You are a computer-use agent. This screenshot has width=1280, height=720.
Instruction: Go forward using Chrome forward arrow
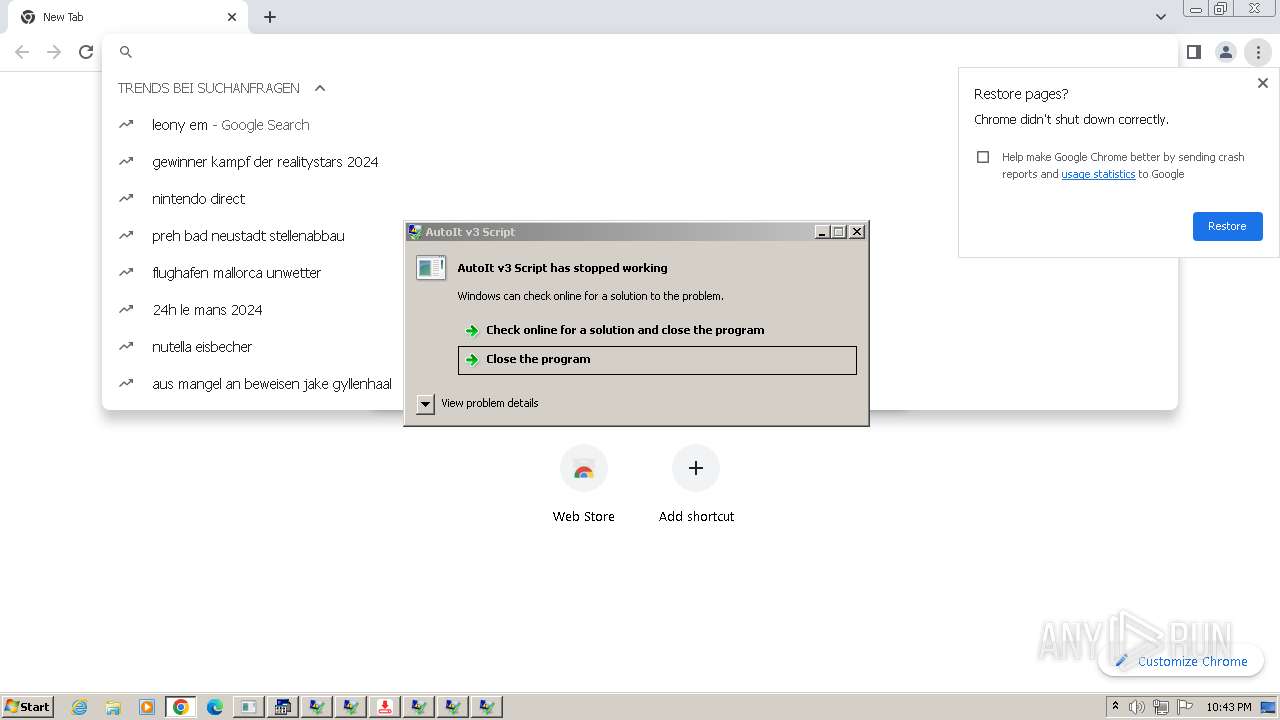point(54,52)
